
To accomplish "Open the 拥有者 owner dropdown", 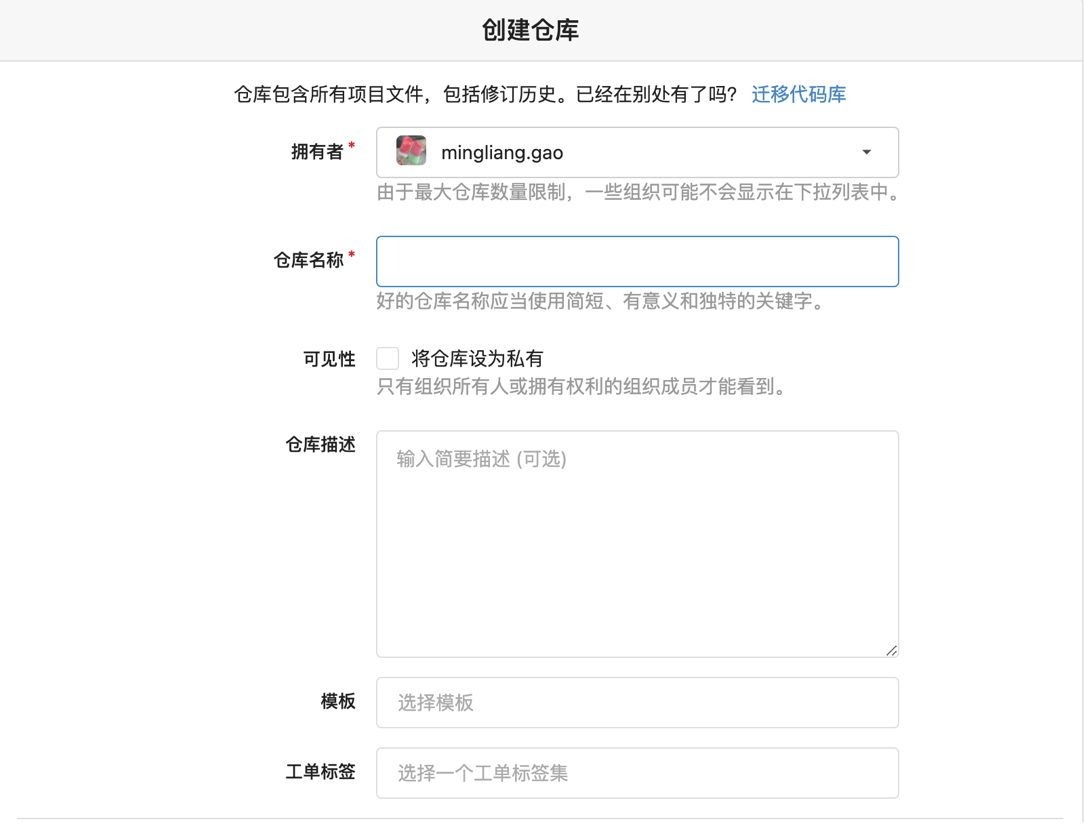I will click(x=637, y=153).
